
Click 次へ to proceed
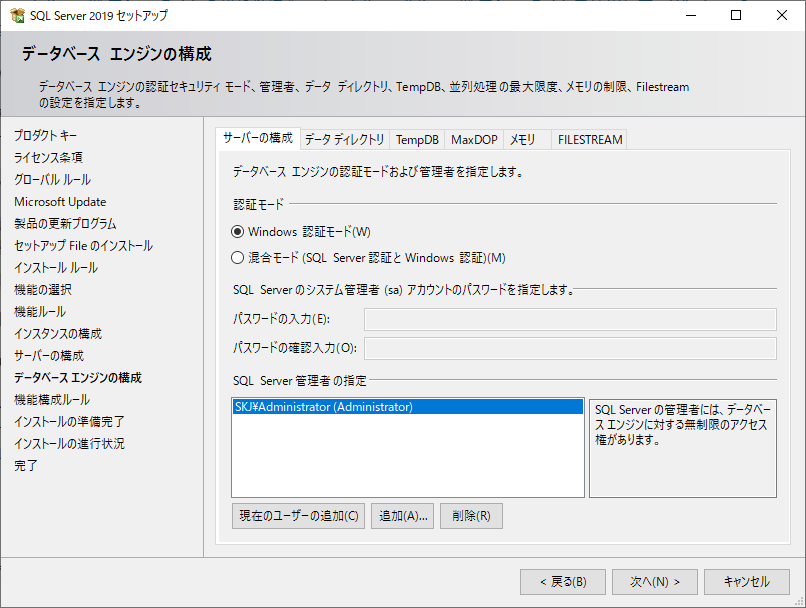coord(654,581)
